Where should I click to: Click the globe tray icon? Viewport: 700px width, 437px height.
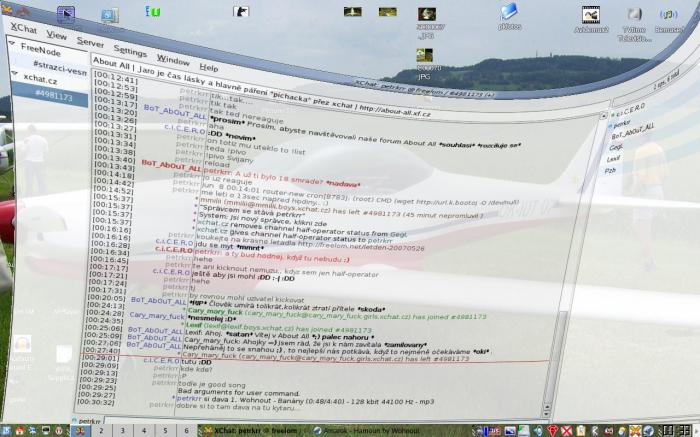648,431
